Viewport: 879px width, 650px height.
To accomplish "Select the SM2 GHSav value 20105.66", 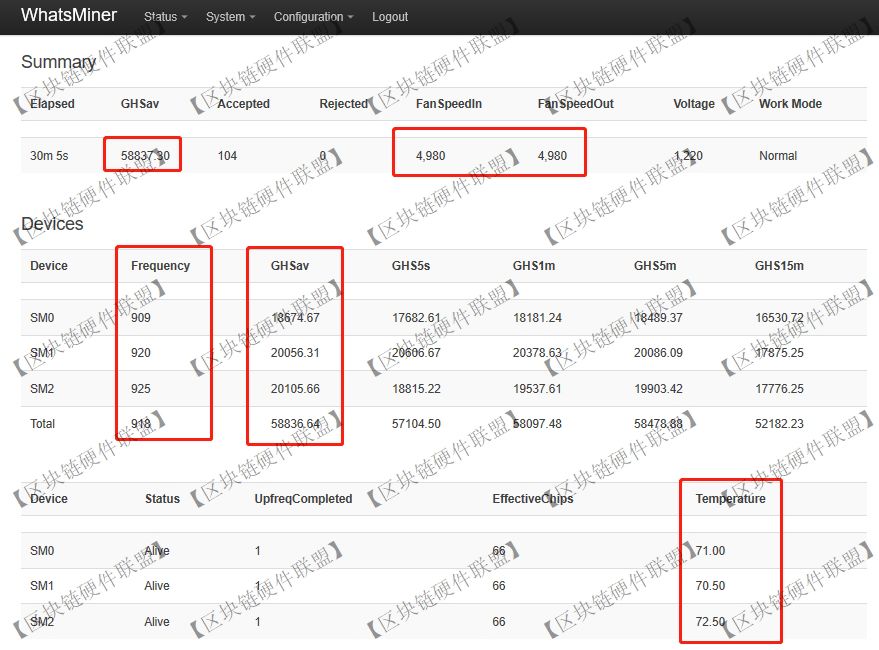I will (295, 389).
